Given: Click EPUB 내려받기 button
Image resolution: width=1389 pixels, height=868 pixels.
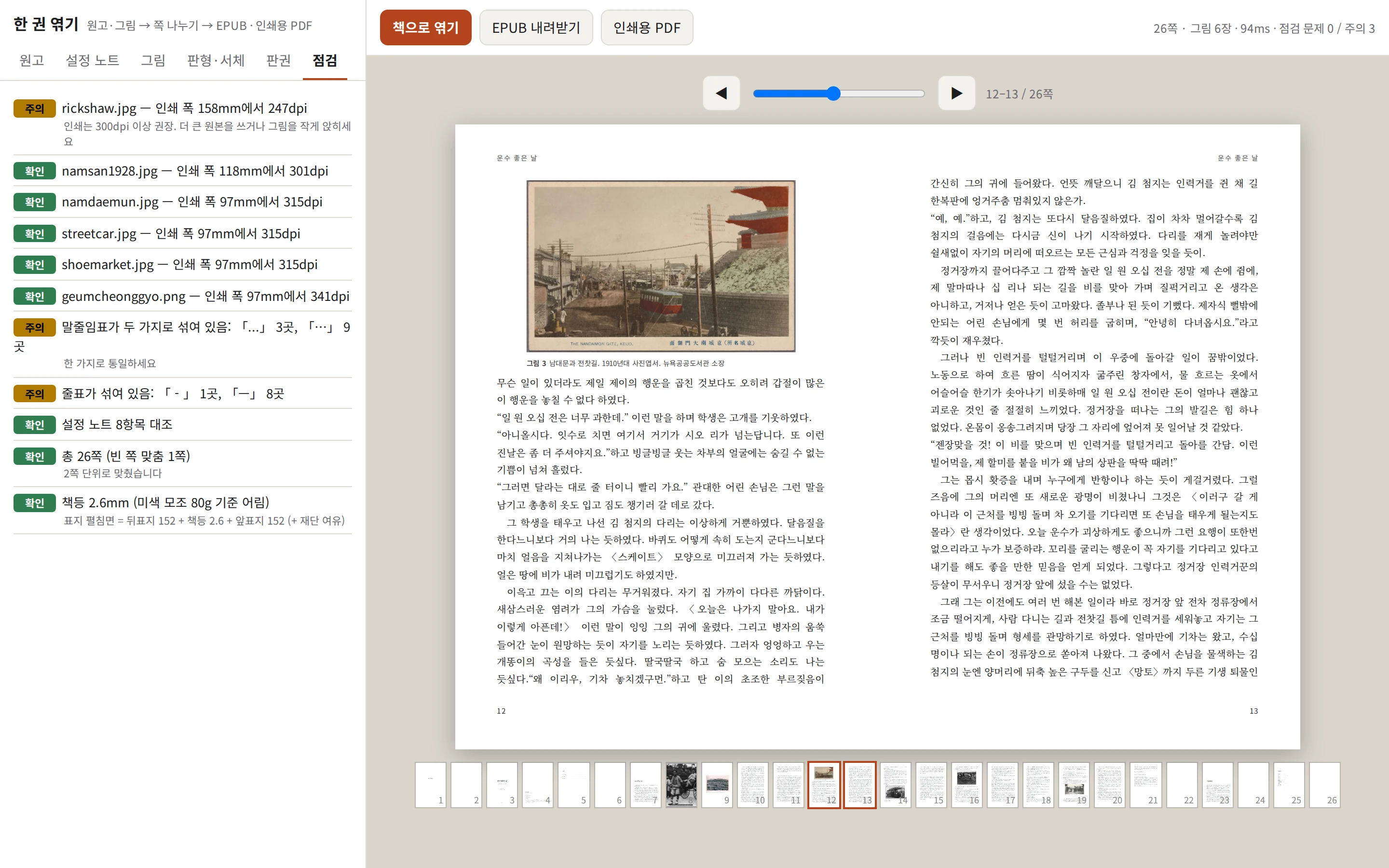Looking at the screenshot, I should (x=536, y=27).
